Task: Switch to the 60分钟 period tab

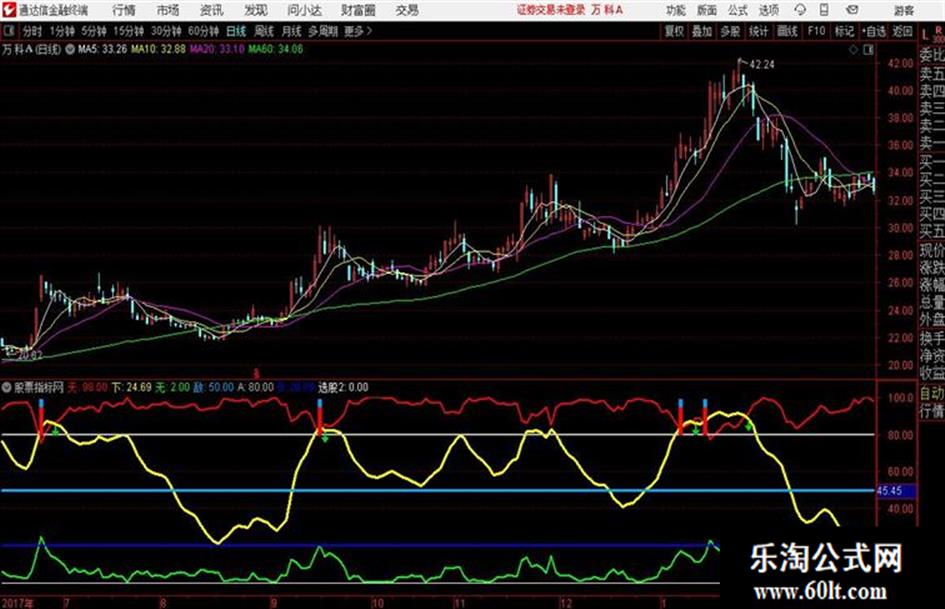Action: pos(204,31)
